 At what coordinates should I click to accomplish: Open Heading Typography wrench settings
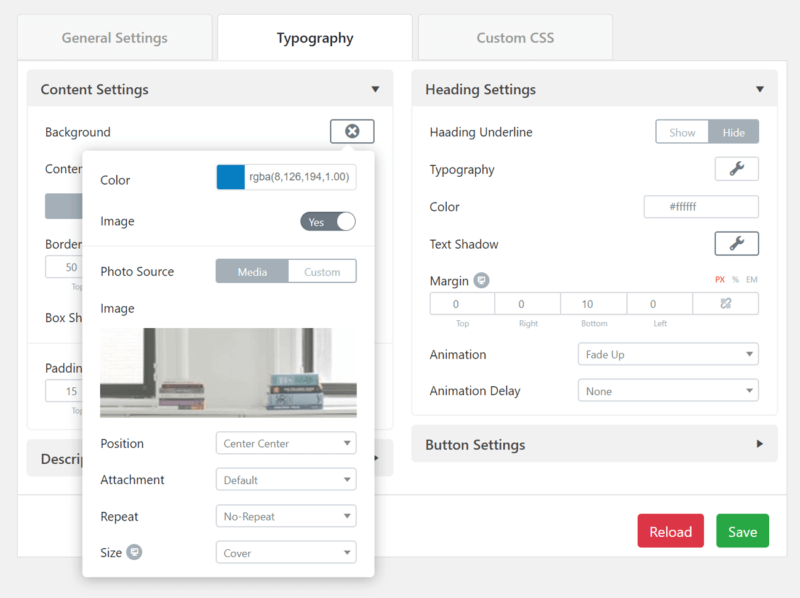click(736, 169)
